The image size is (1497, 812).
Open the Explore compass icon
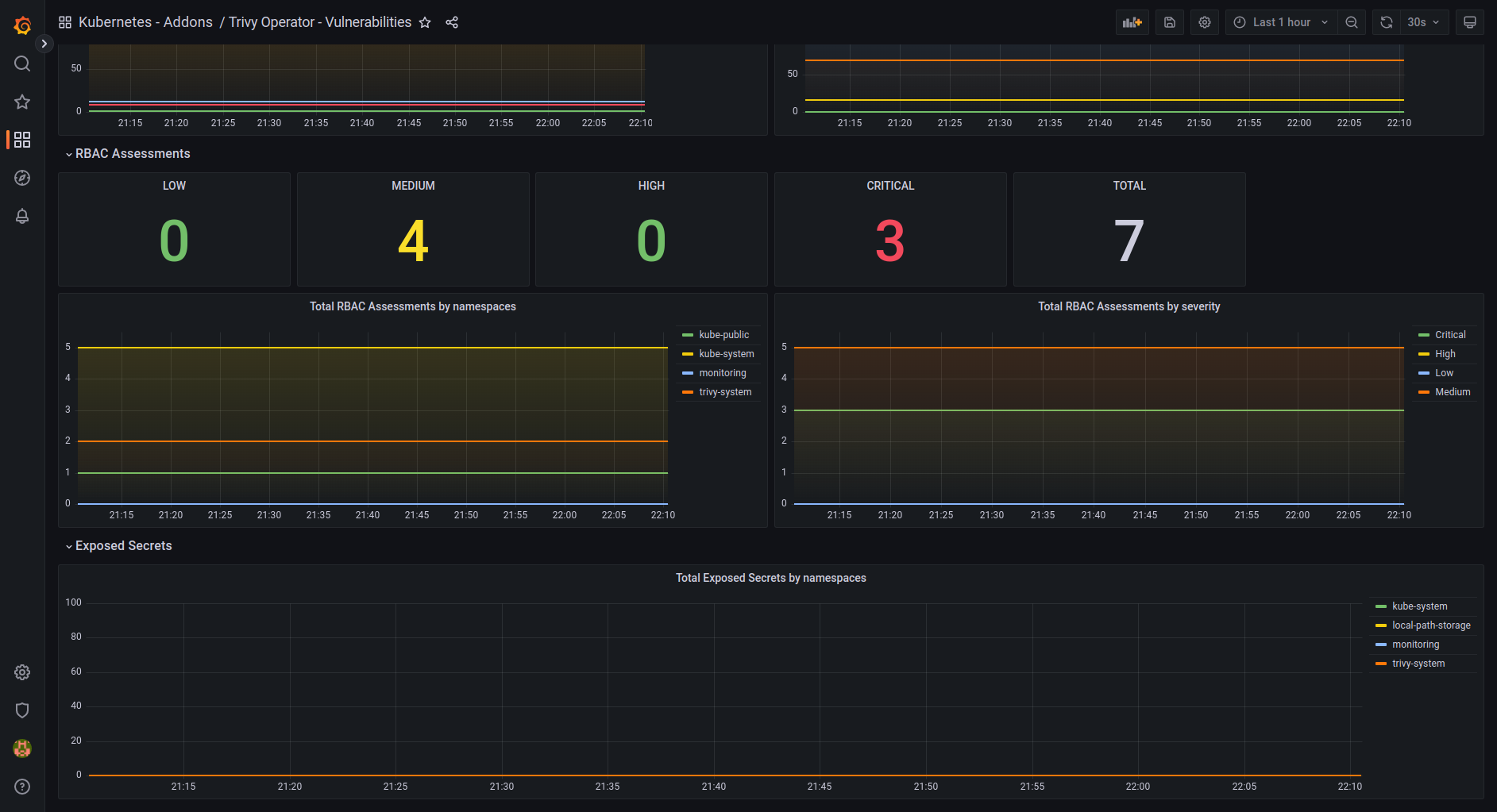pos(22,178)
